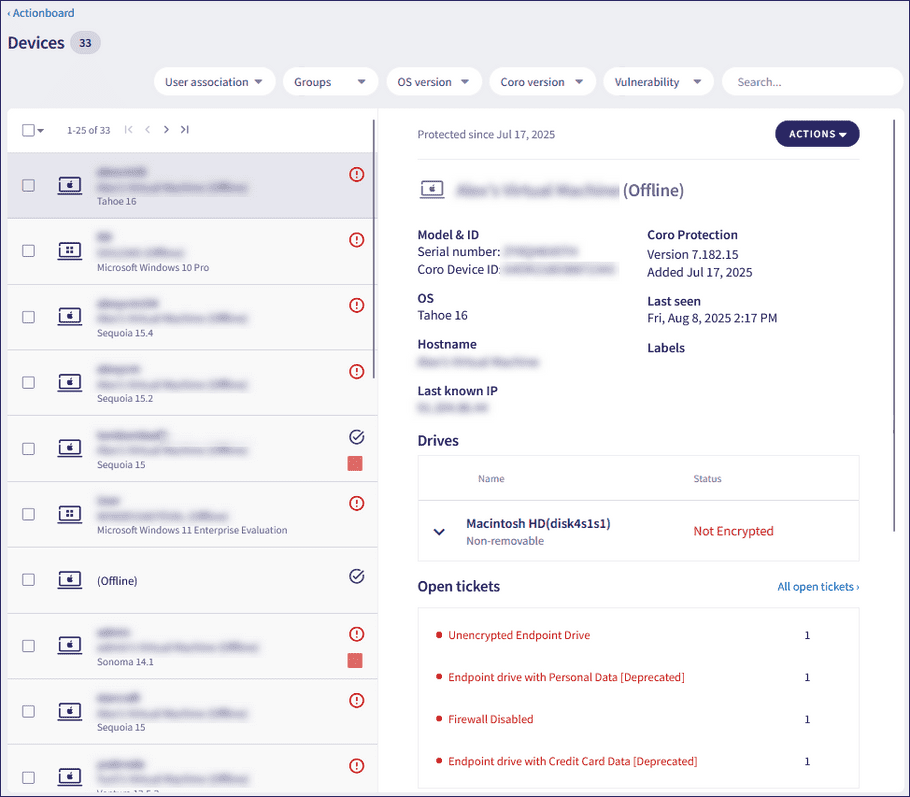Click the red label swatch on Sonoma 14.1 device
The height and width of the screenshot is (797, 910).
coord(354,661)
